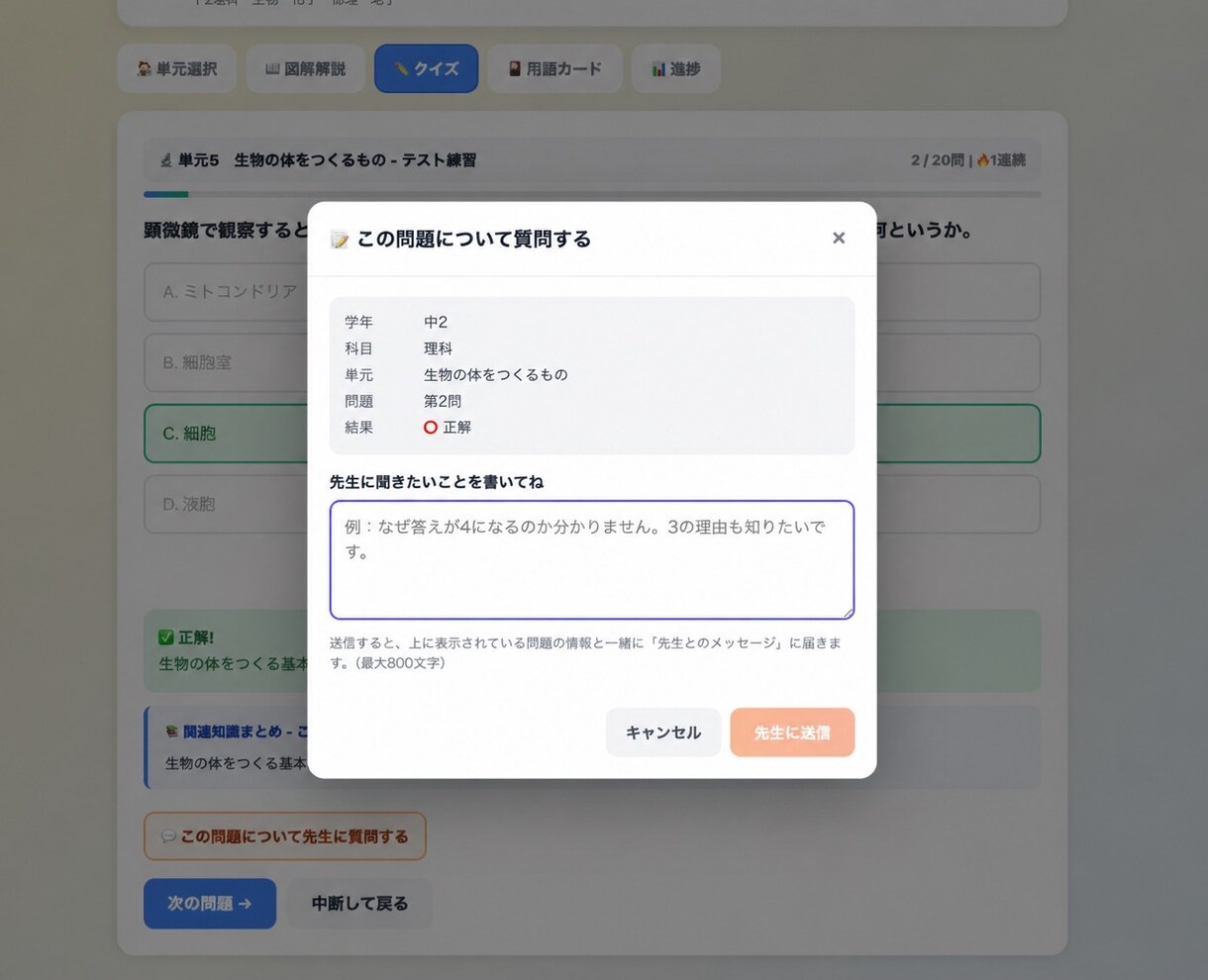The width and height of the screenshot is (1208, 980).
Task: Click the 第2問 question value
Action: 443,401
